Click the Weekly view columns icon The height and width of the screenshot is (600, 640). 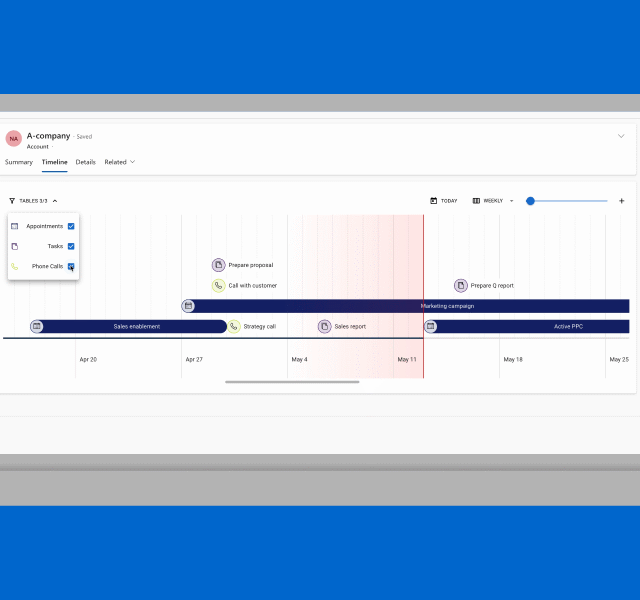point(476,201)
